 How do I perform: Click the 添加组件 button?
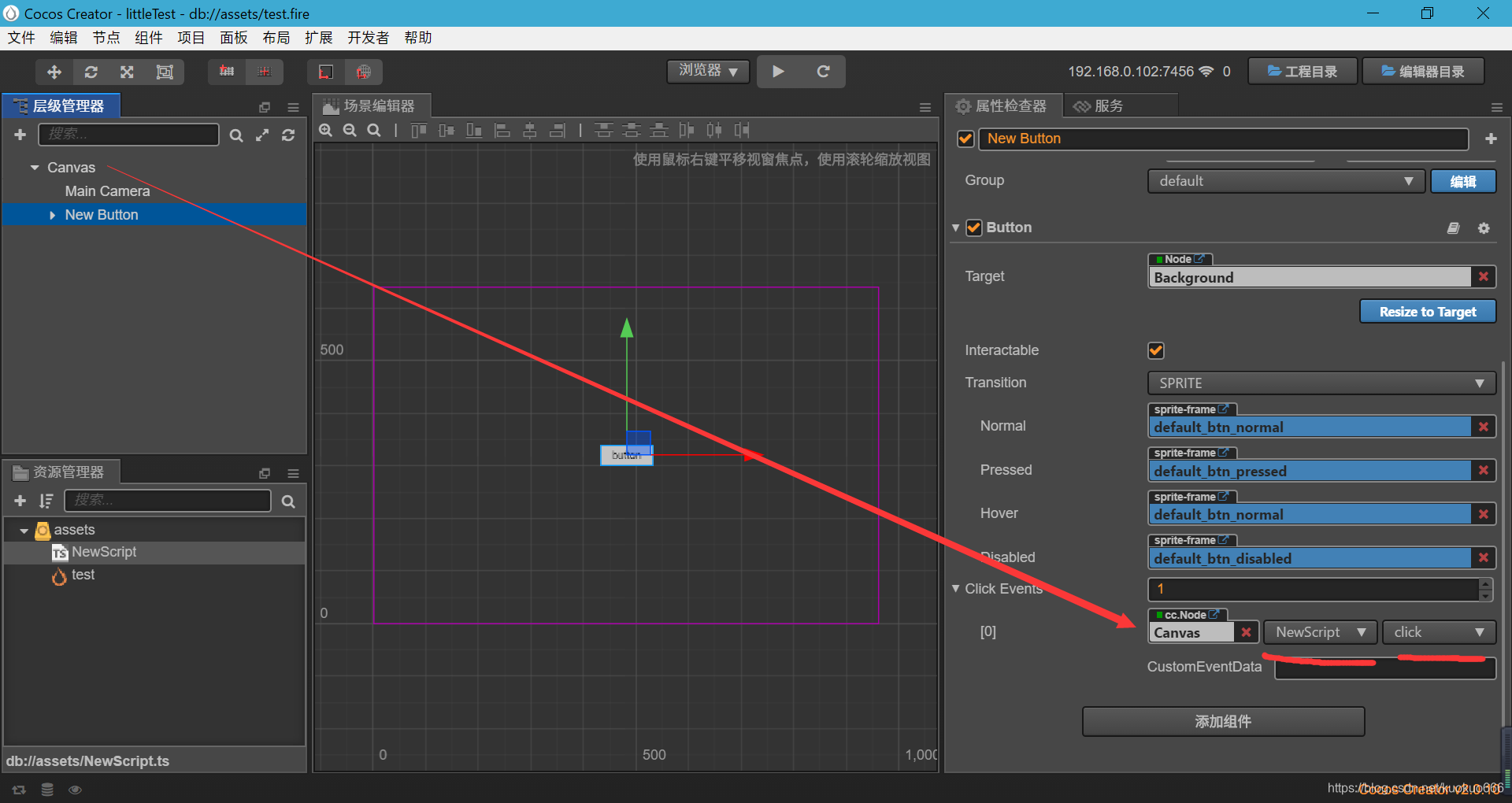[x=1223, y=721]
